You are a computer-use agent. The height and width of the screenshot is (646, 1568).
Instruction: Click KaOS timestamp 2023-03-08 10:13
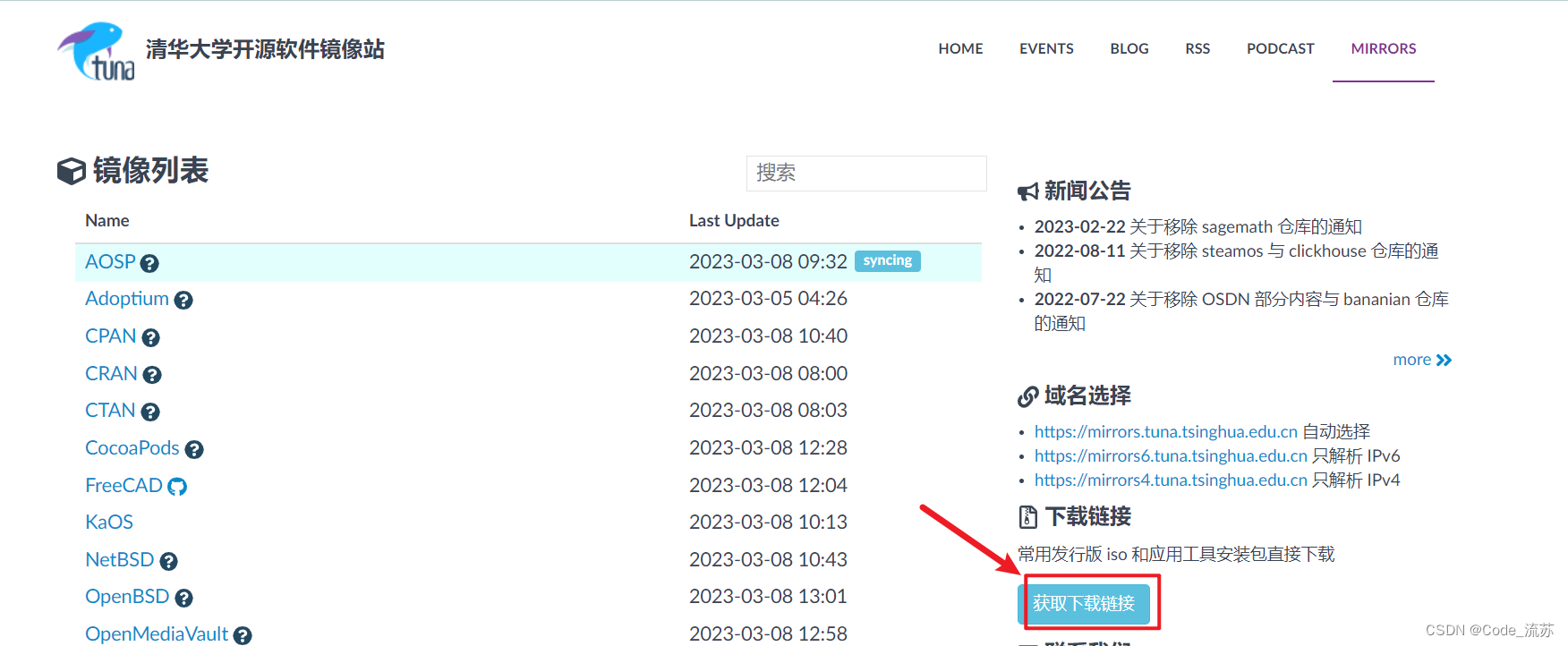768,522
